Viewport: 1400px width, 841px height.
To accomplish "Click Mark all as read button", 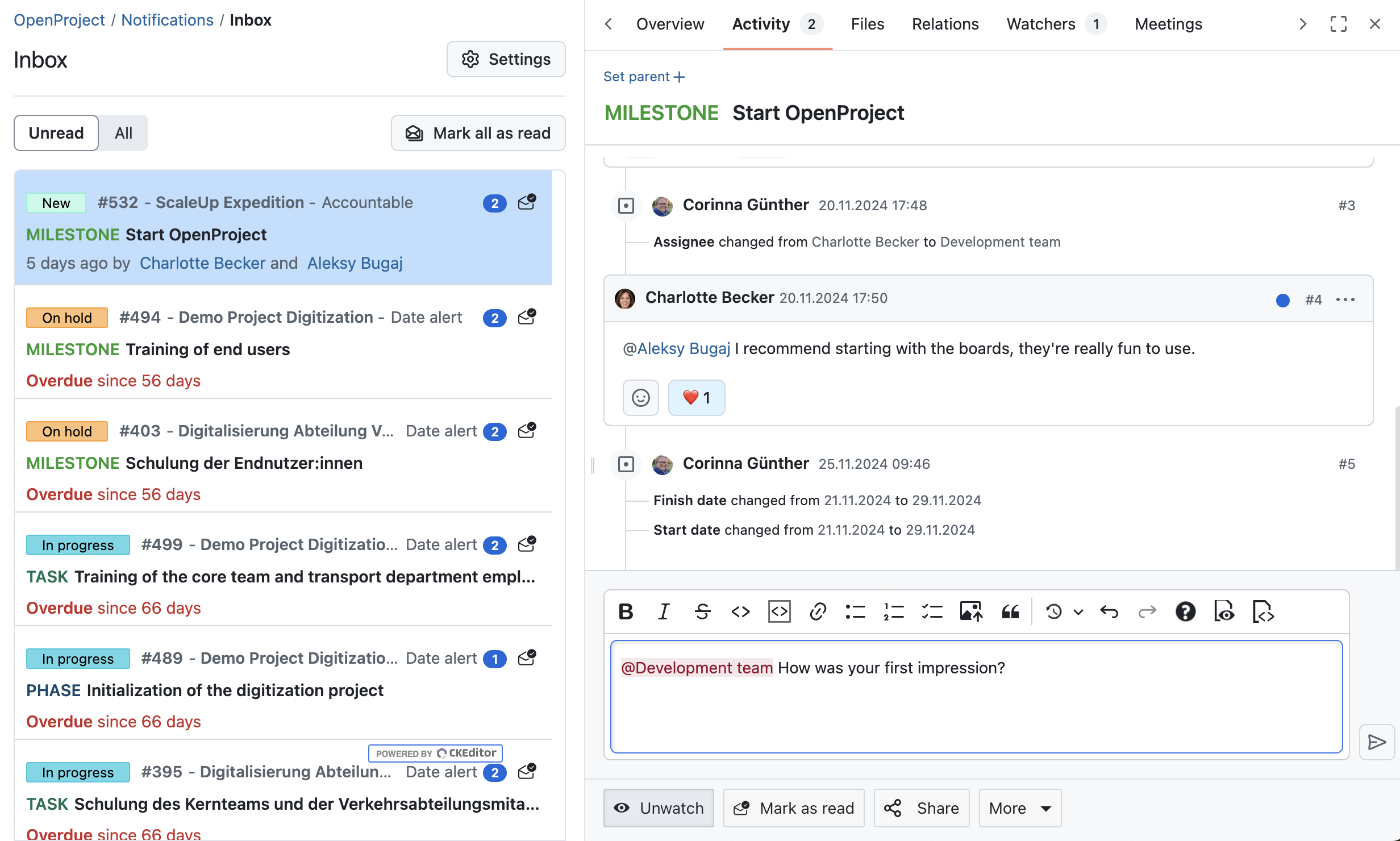I will (478, 133).
